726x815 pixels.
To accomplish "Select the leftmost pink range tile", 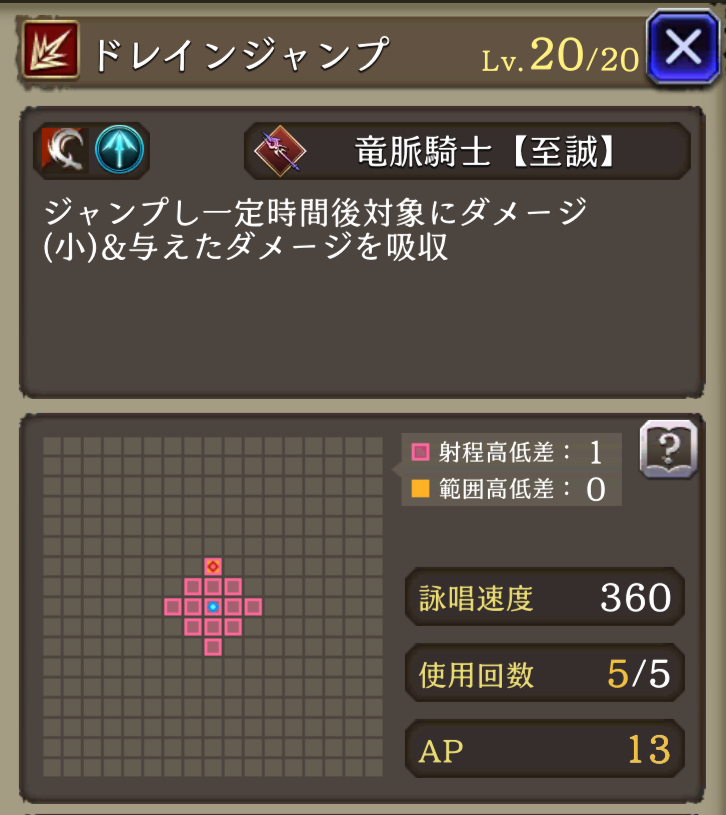I will click(x=173, y=607).
